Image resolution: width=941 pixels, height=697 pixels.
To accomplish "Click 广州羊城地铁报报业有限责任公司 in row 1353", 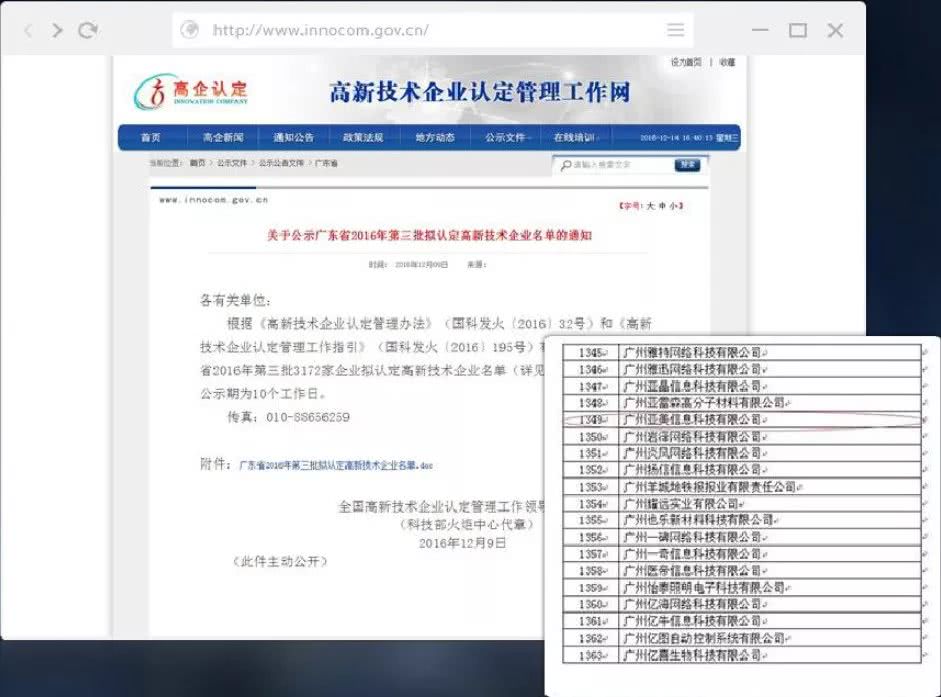I will pyautogui.click(x=710, y=487).
